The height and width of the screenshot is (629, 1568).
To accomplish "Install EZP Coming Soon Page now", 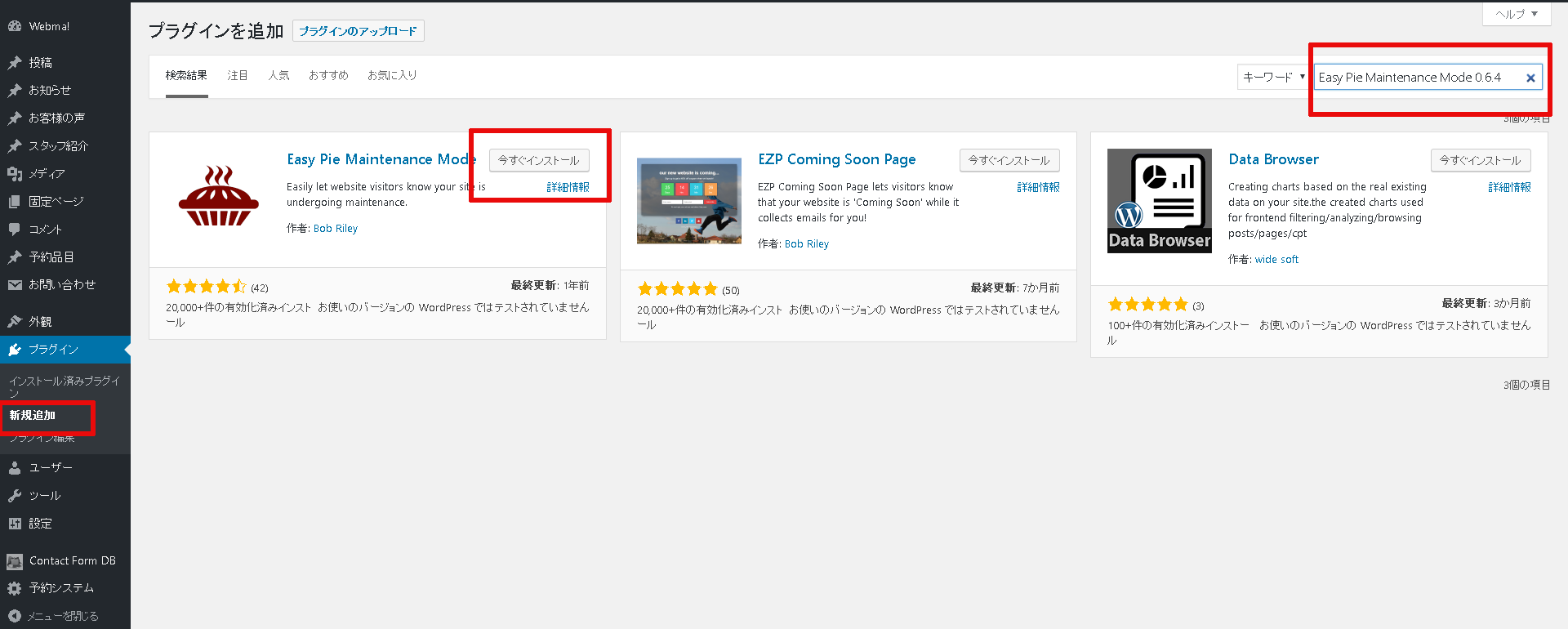I will pos(1009,160).
